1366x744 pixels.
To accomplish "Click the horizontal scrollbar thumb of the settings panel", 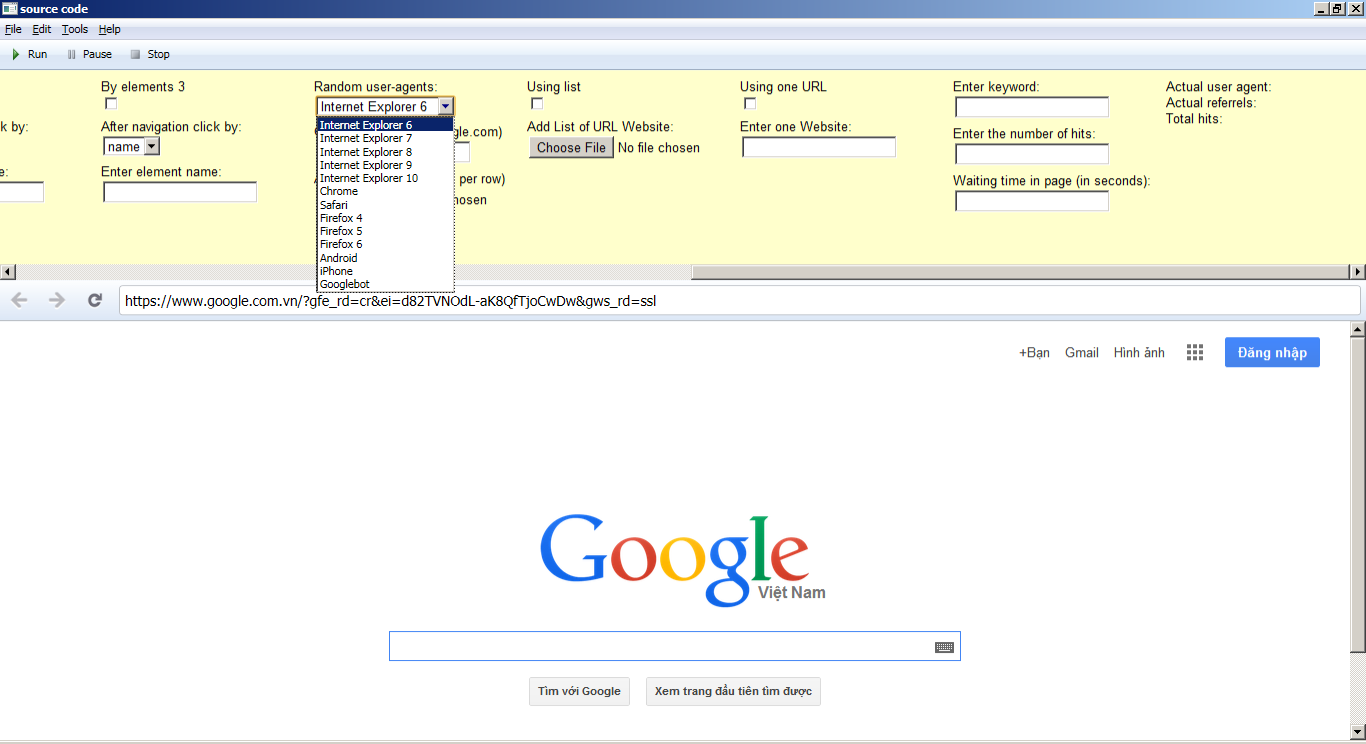I will pyautogui.click(x=1020, y=272).
